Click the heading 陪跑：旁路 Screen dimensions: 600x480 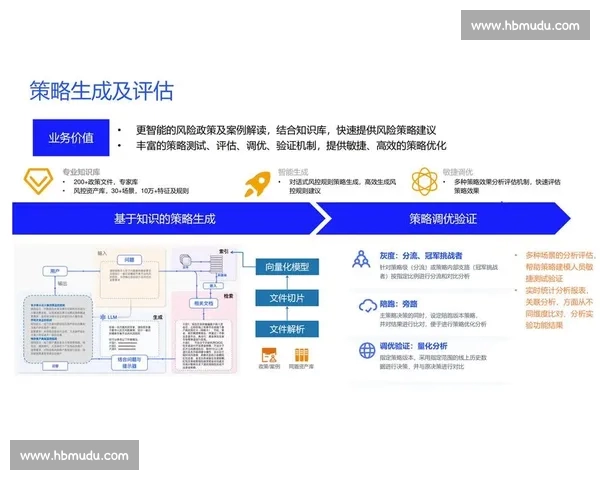tap(398, 304)
